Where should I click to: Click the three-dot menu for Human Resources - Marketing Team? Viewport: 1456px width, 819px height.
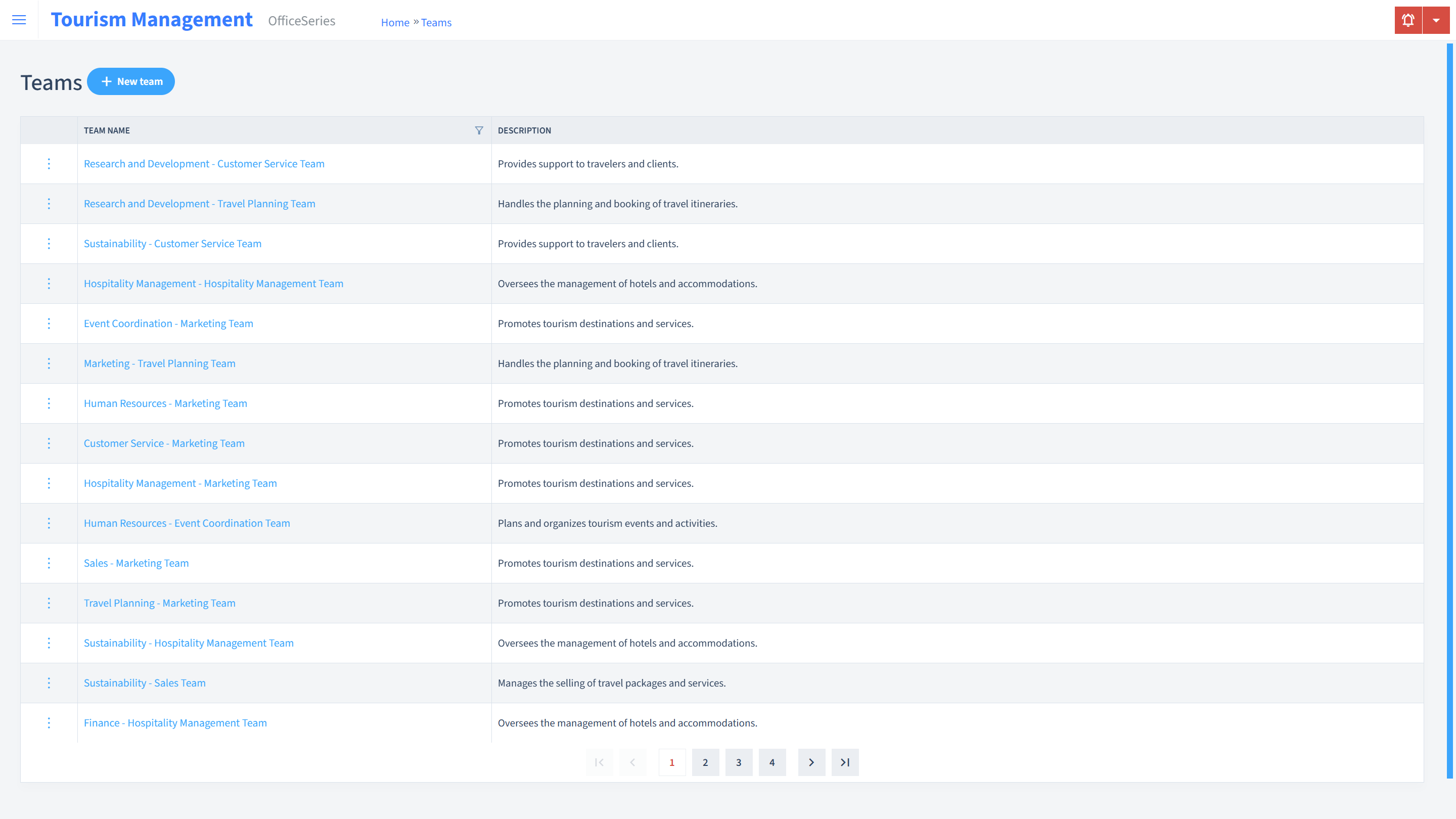pos(48,403)
